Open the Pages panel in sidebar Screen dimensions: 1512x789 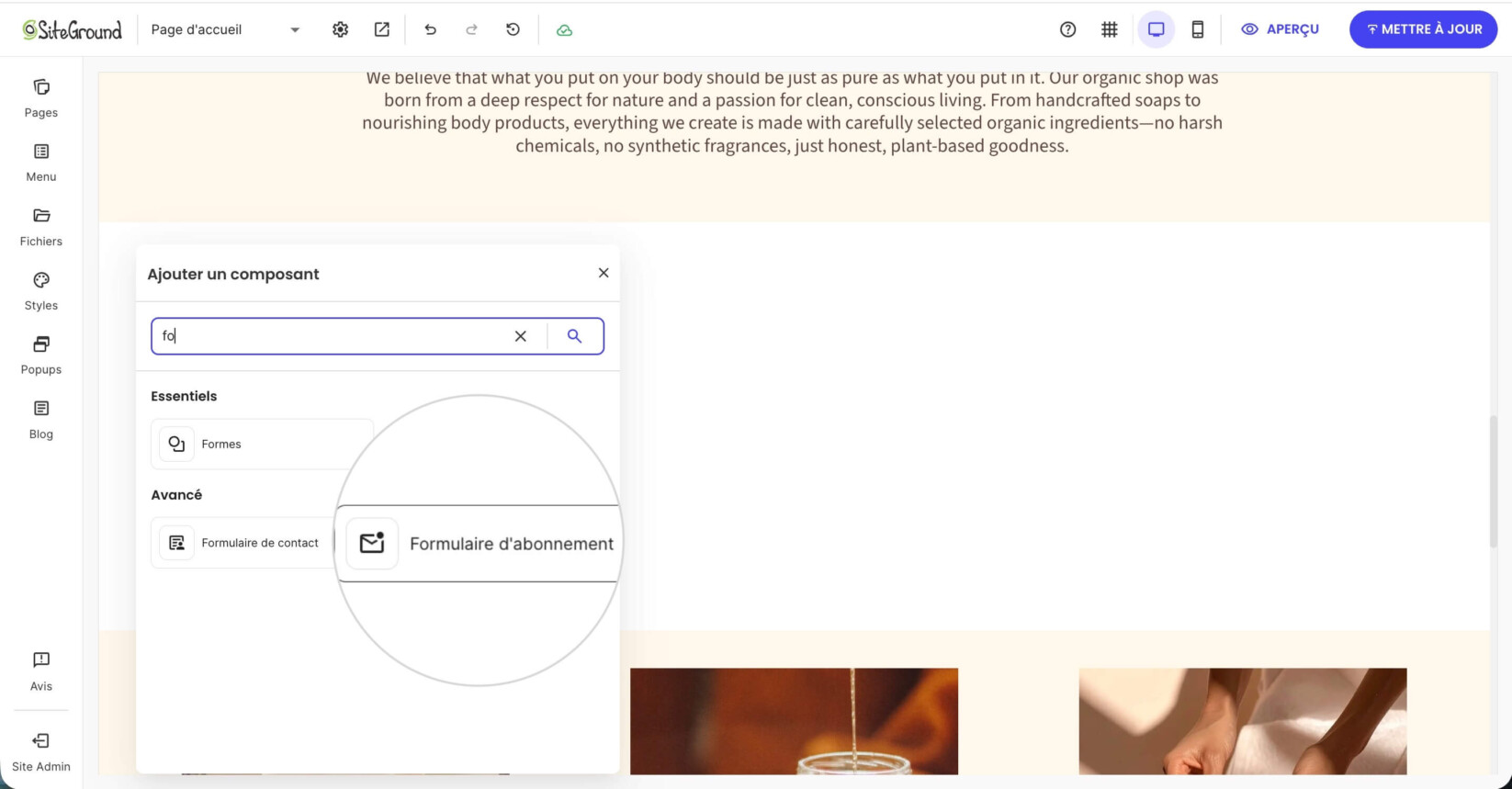coord(40,98)
